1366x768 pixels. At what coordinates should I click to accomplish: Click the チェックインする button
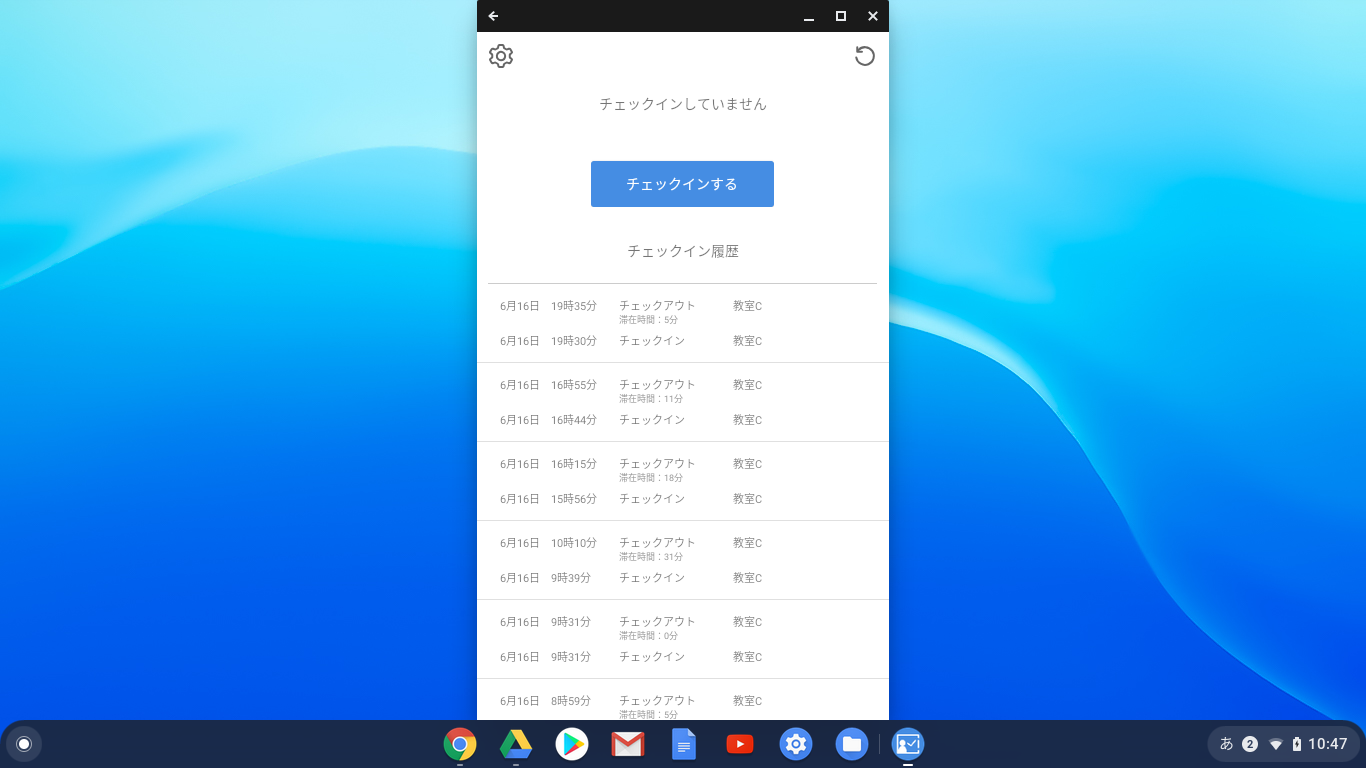(x=682, y=184)
